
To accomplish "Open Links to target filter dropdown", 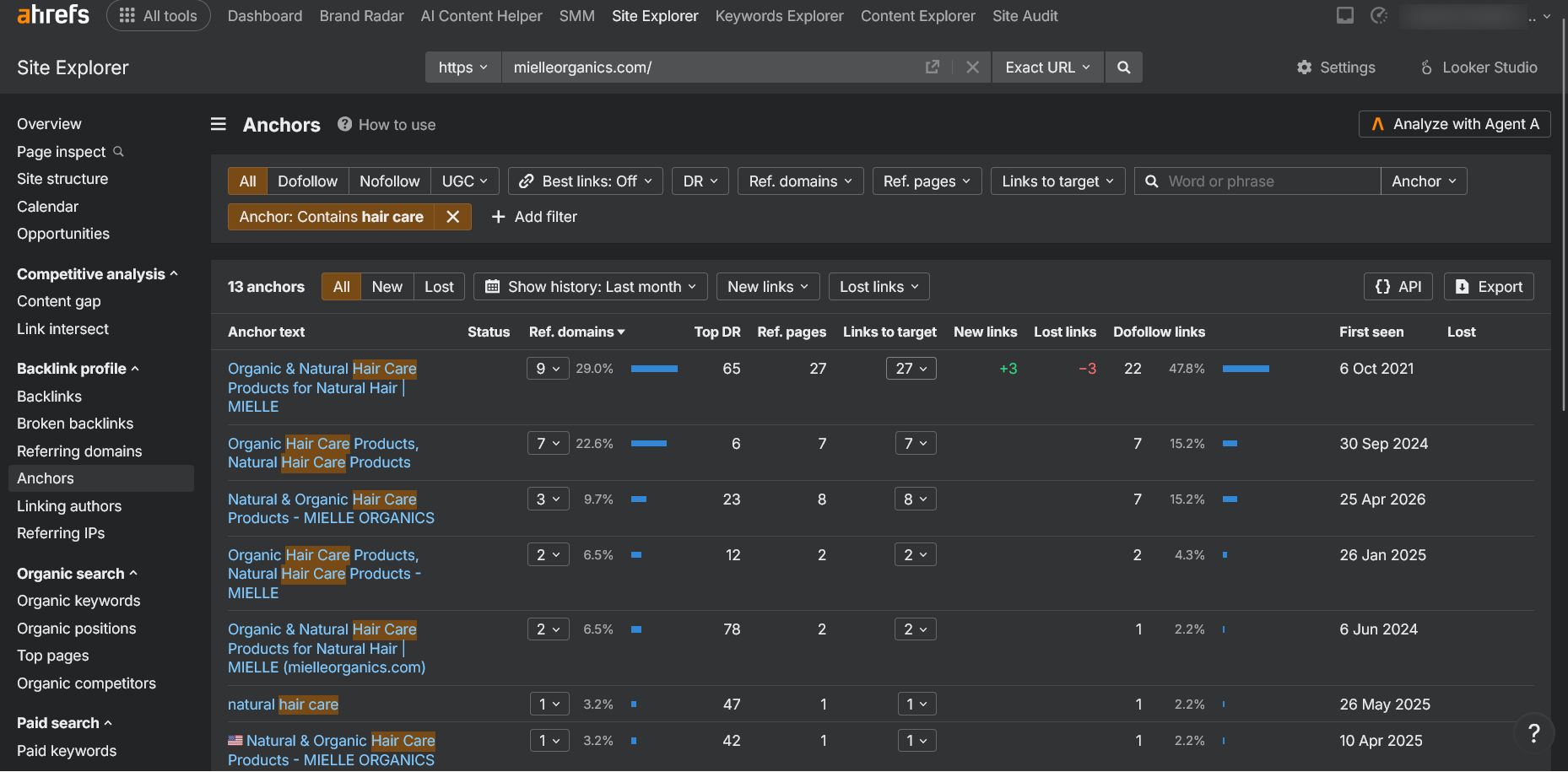I will coord(1058,181).
